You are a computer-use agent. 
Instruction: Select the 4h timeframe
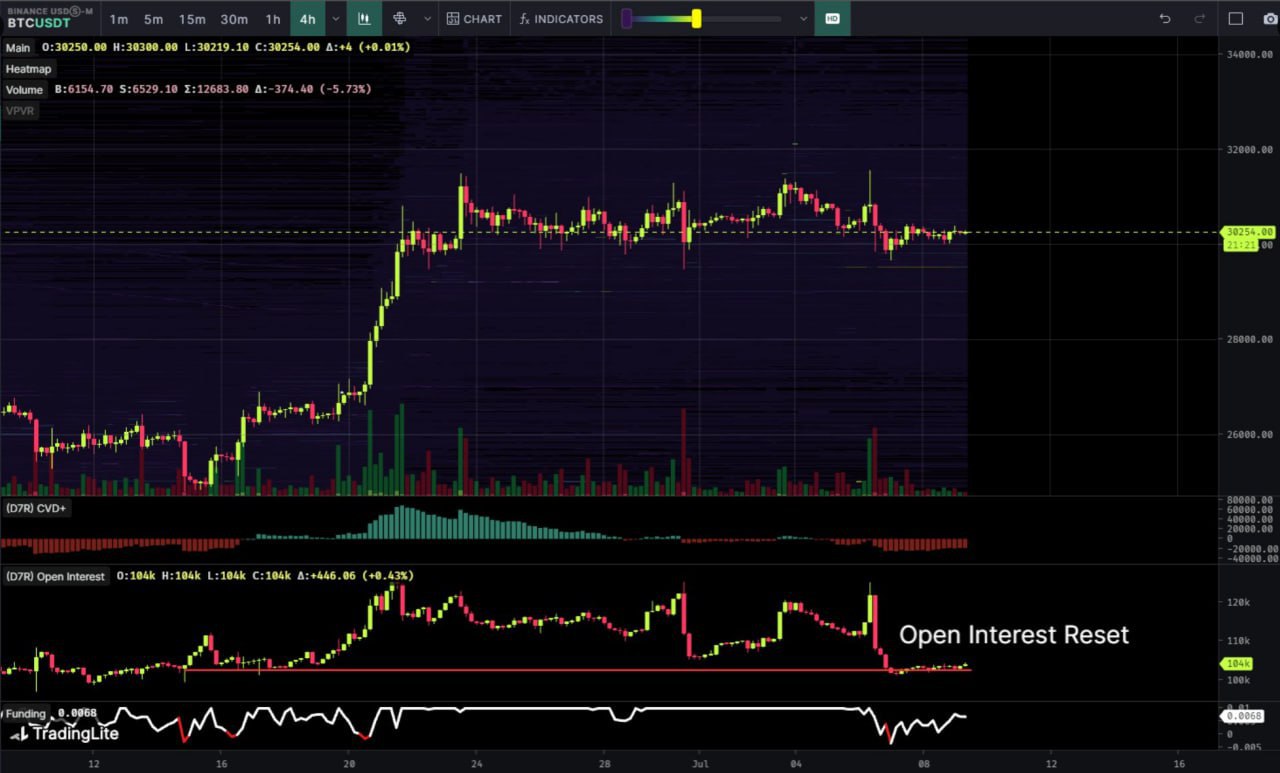308,19
